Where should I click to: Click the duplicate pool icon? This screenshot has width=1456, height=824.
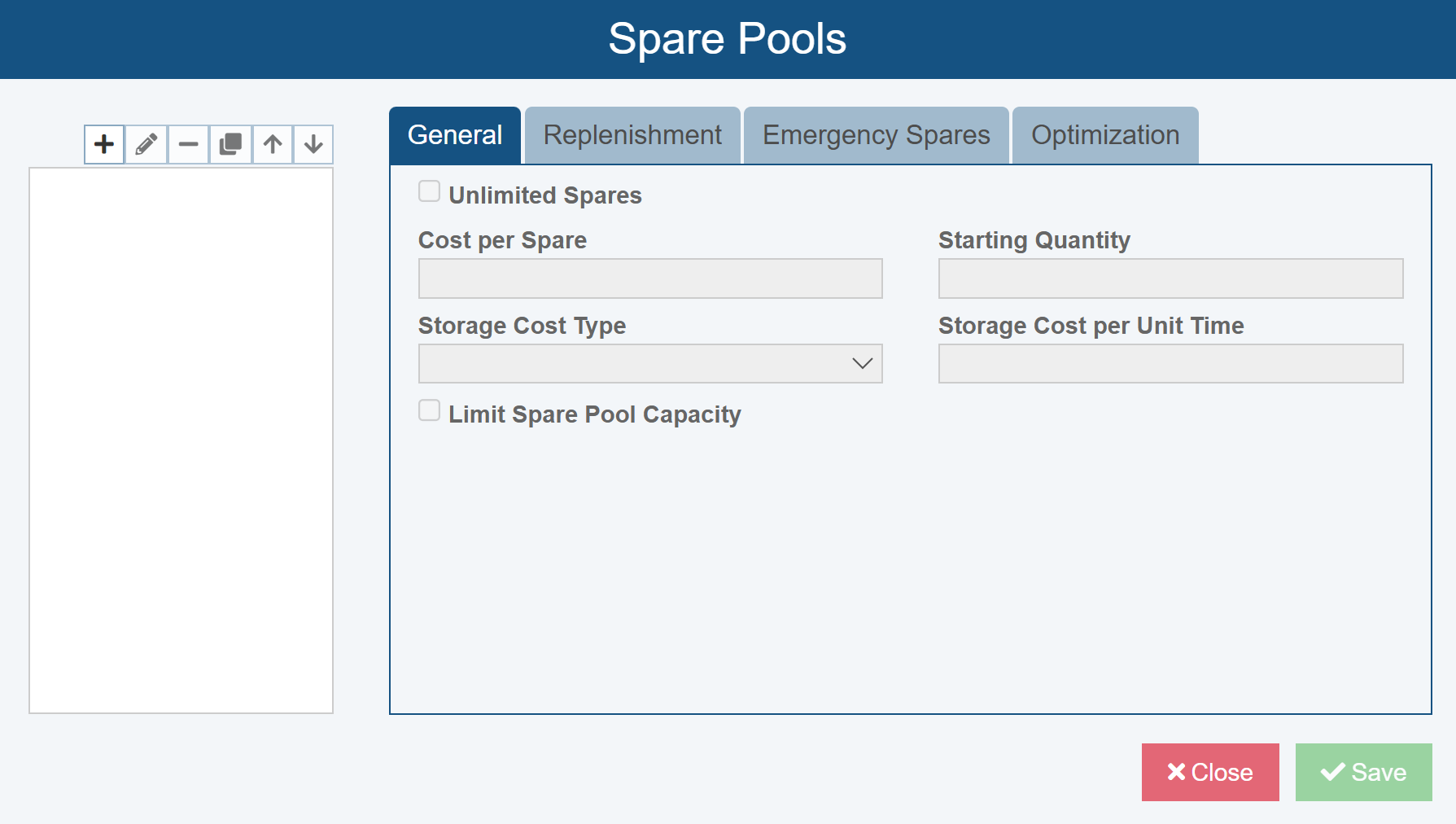231,145
